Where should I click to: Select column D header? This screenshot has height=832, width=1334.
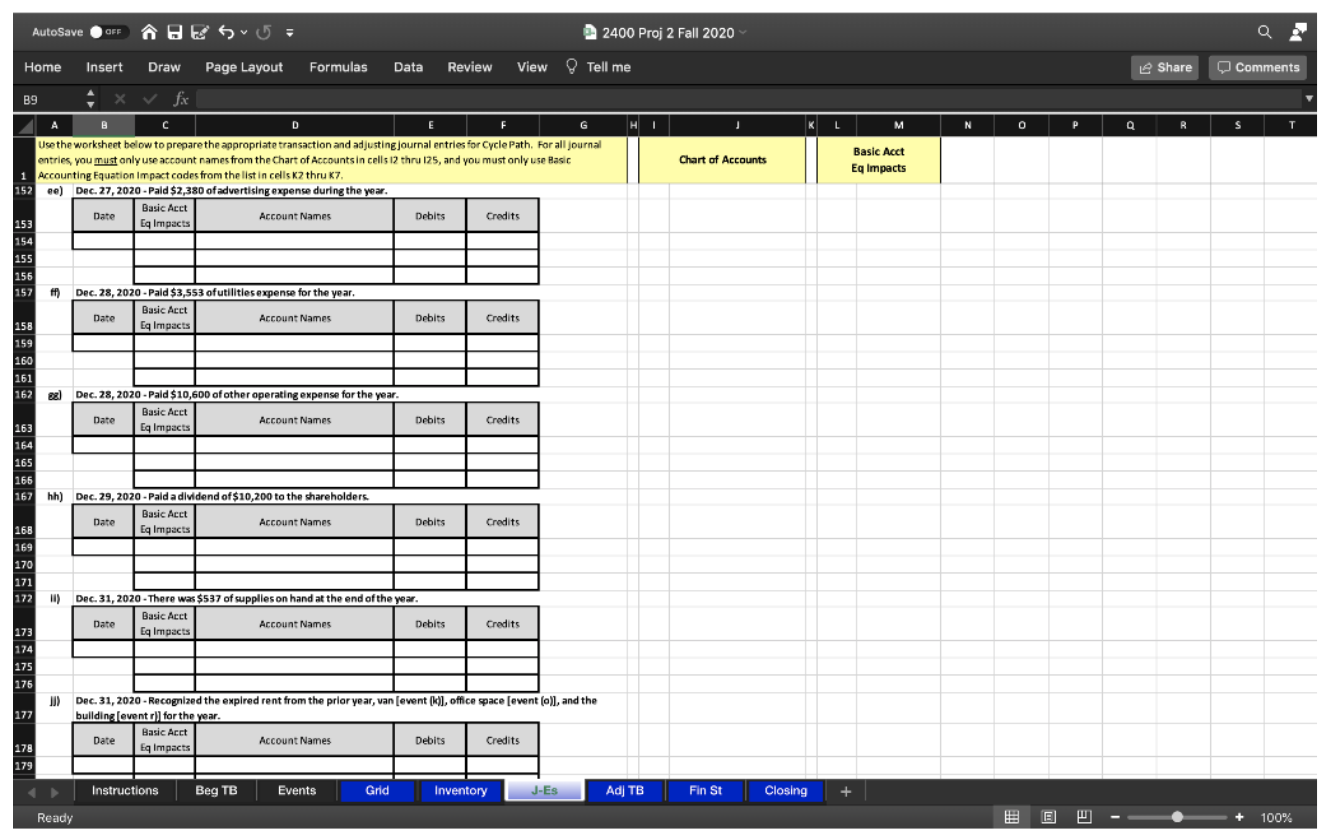[295, 125]
